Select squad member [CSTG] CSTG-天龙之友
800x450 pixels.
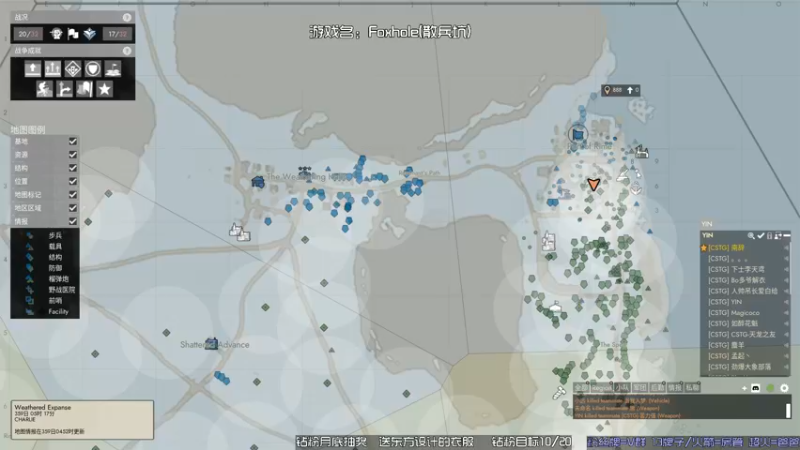pos(745,335)
